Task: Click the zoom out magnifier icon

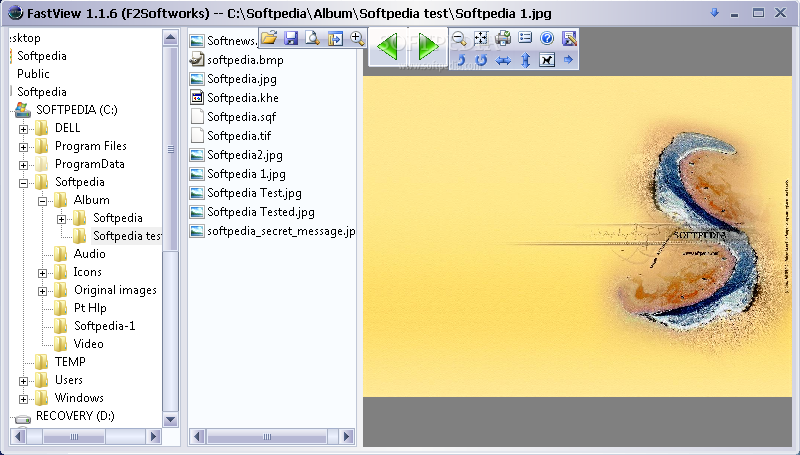Action: (459, 38)
